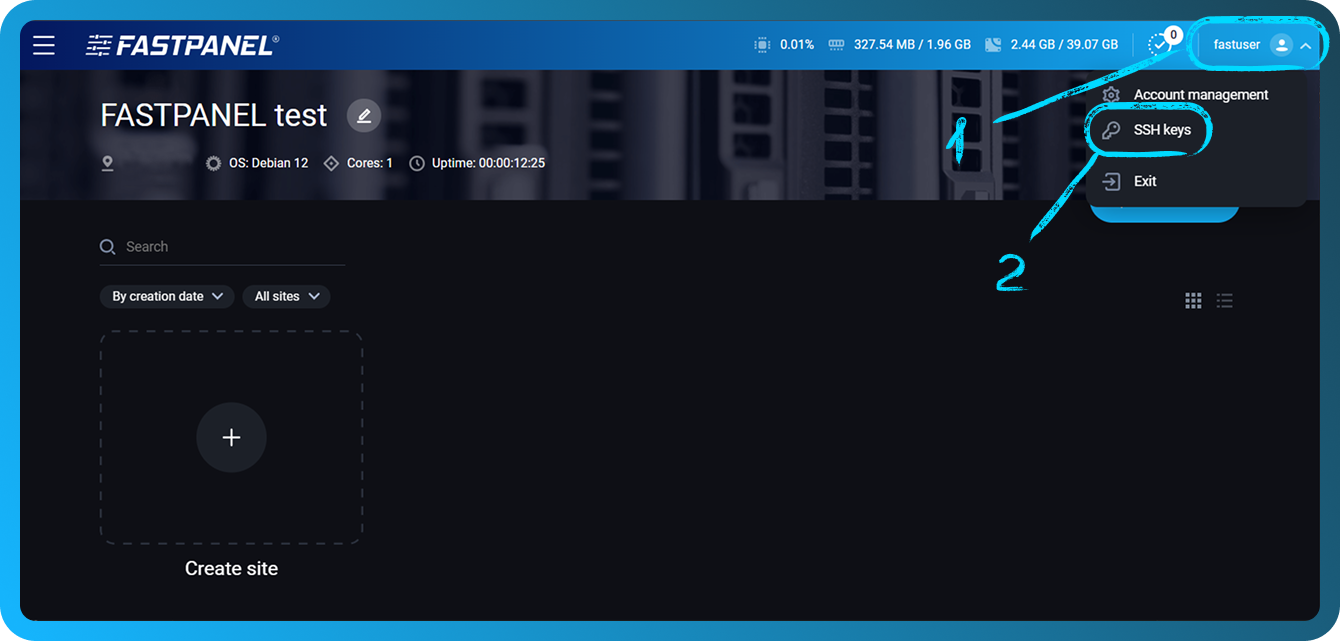1340x641 pixels.
Task: Open the notifications checkmark icon with badge 0
Action: coord(1160,44)
